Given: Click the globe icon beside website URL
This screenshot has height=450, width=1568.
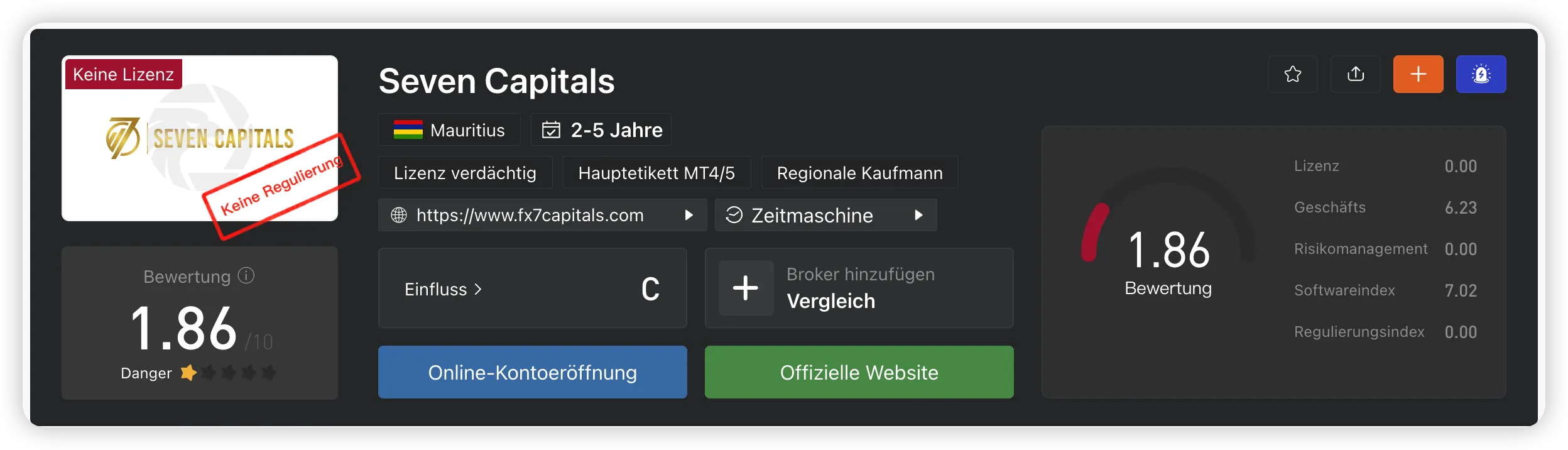Looking at the screenshot, I should click(399, 215).
